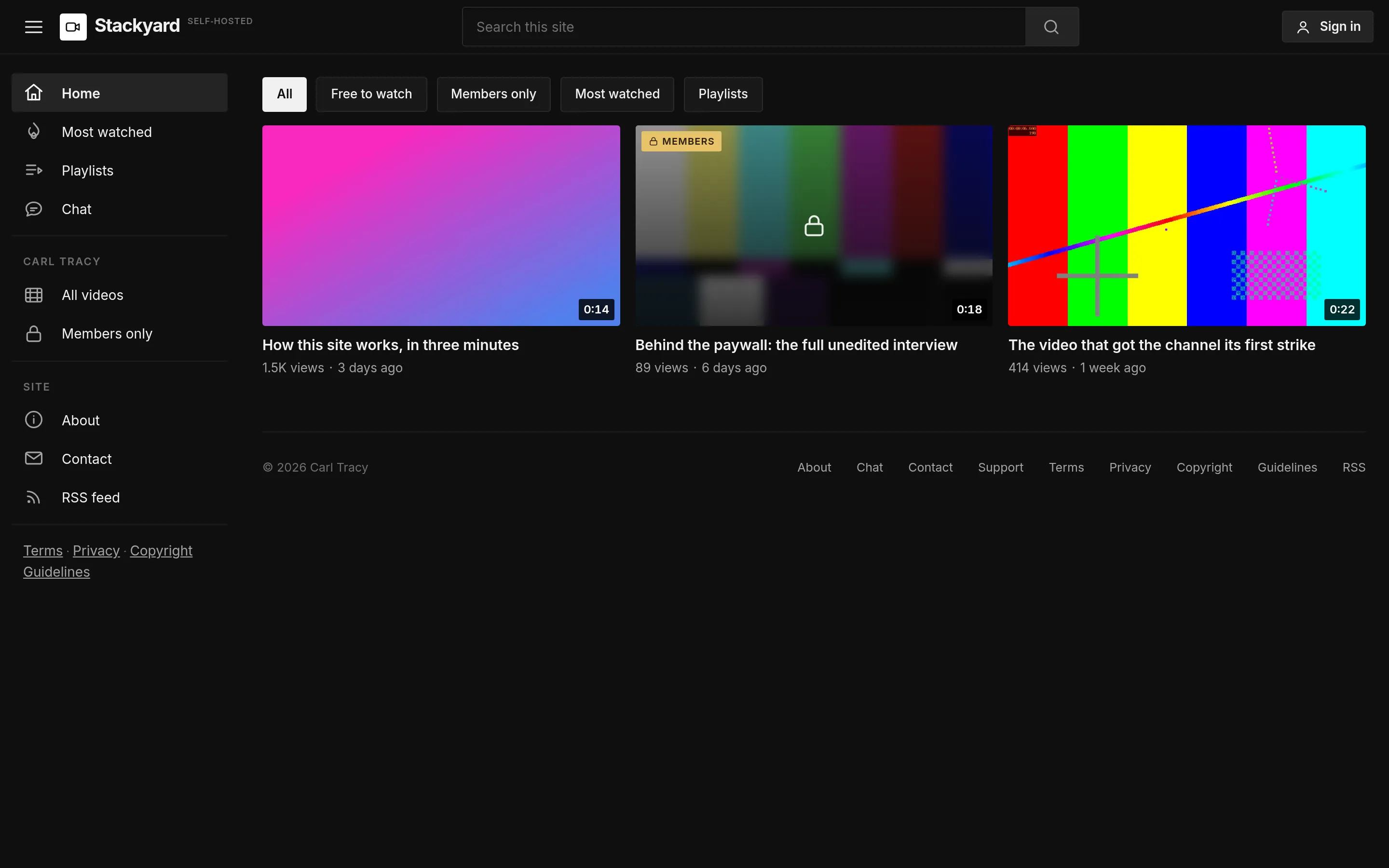Click the RSS feed signal icon
Viewport: 1389px width, 868px height.
click(34, 497)
